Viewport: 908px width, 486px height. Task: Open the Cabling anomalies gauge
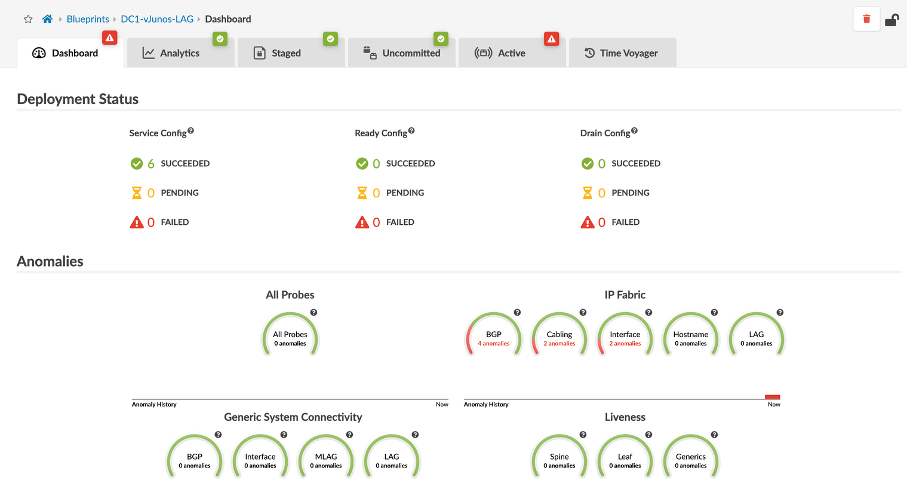point(559,338)
